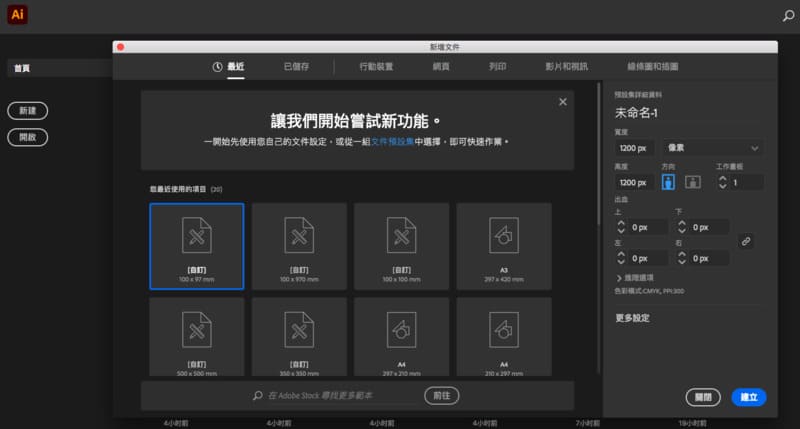The image size is (800, 429).
Task: Switch to the 已儲存 tab
Action: 296,67
